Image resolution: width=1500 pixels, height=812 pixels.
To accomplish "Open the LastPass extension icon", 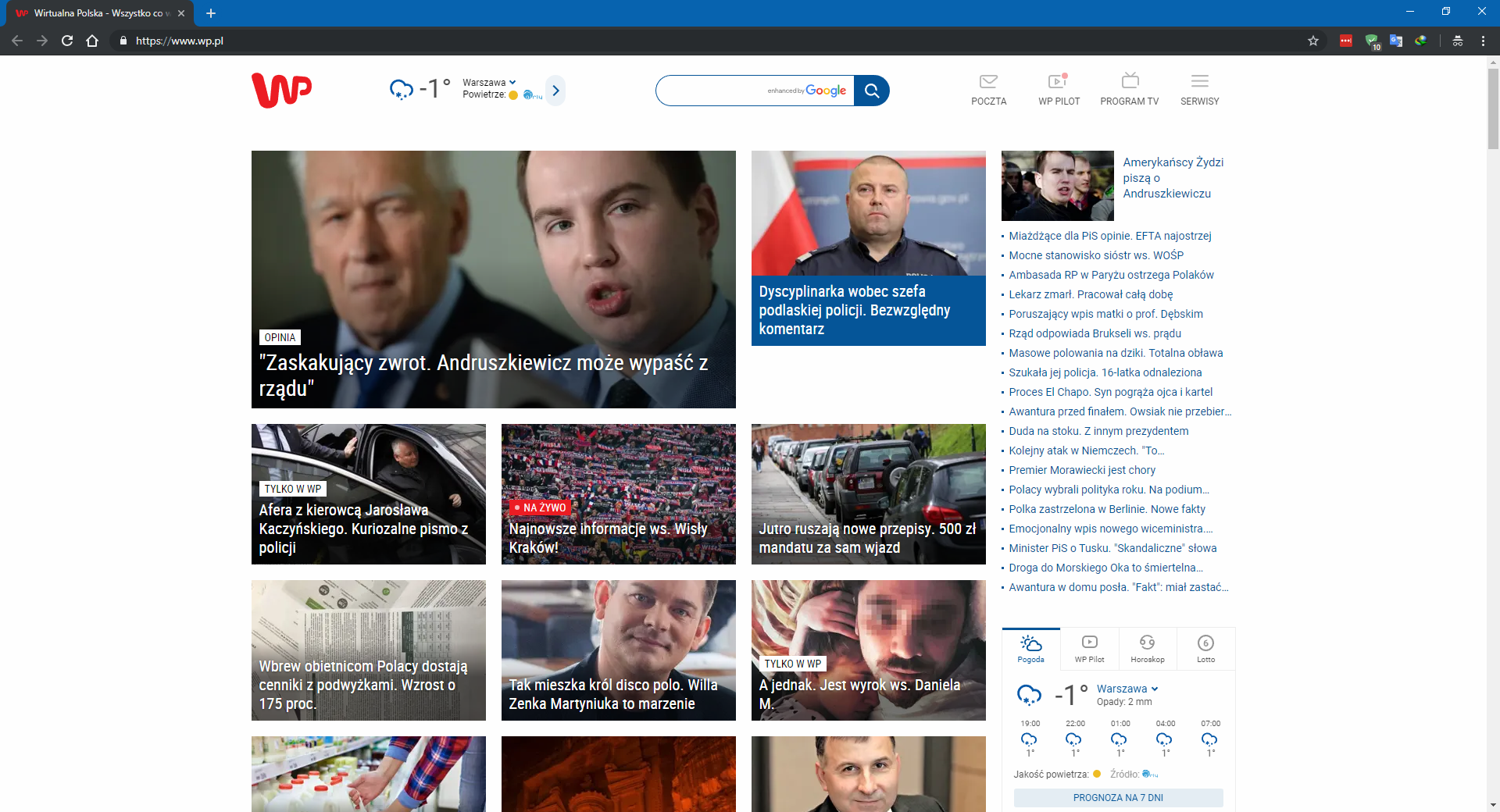I will pos(1345,41).
